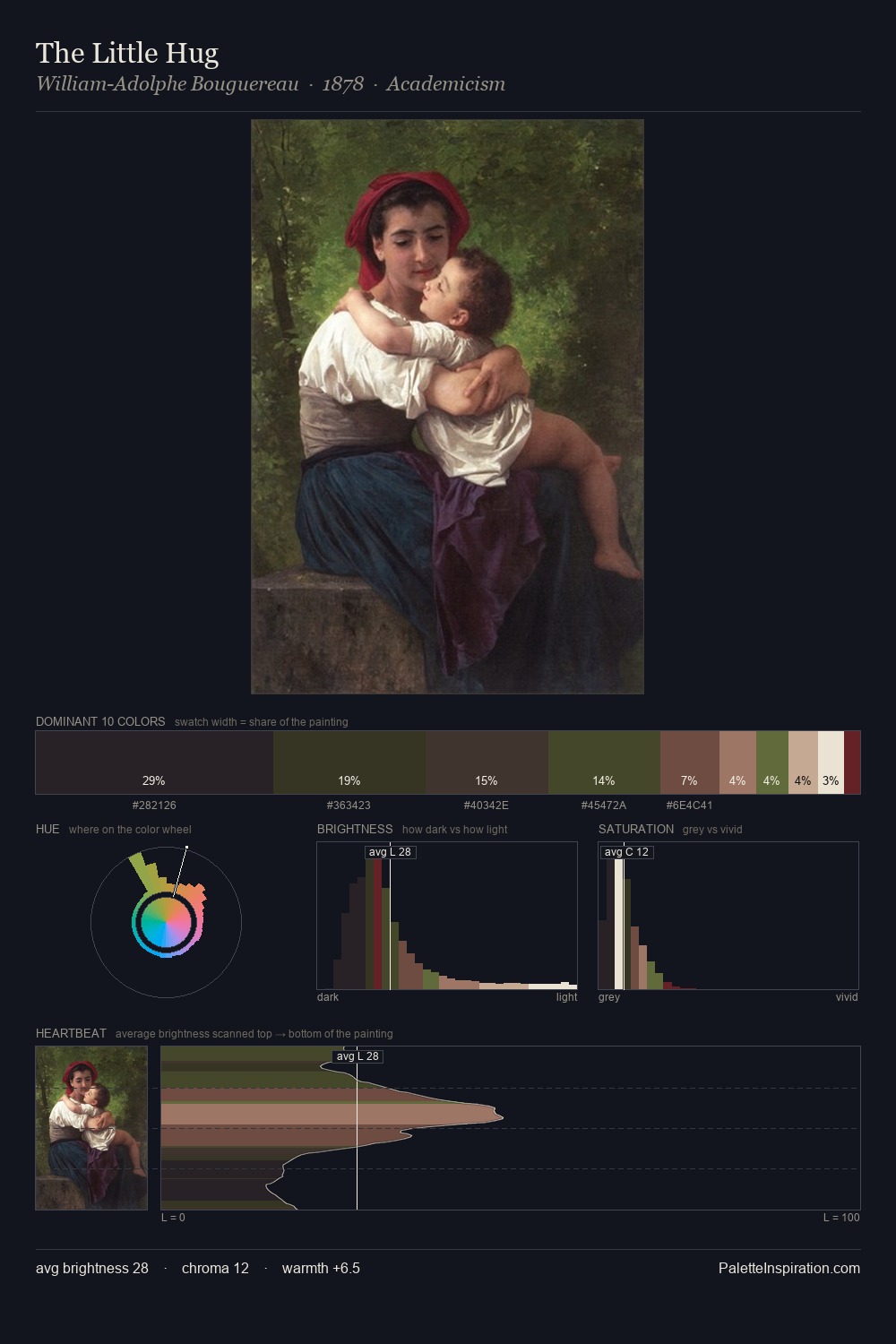Image resolution: width=896 pixels, height=1344 pixels.
Task: Click the small painting thumbnail beside Heartbeat
Action: pyautogui.click(x=91, y=1128)
